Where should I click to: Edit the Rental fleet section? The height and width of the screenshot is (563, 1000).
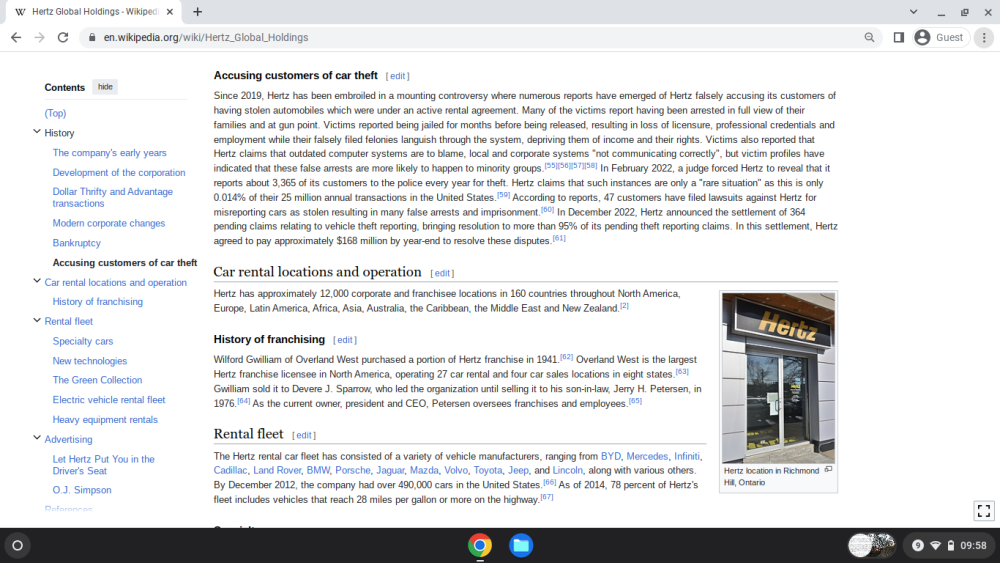coord(304,435)
